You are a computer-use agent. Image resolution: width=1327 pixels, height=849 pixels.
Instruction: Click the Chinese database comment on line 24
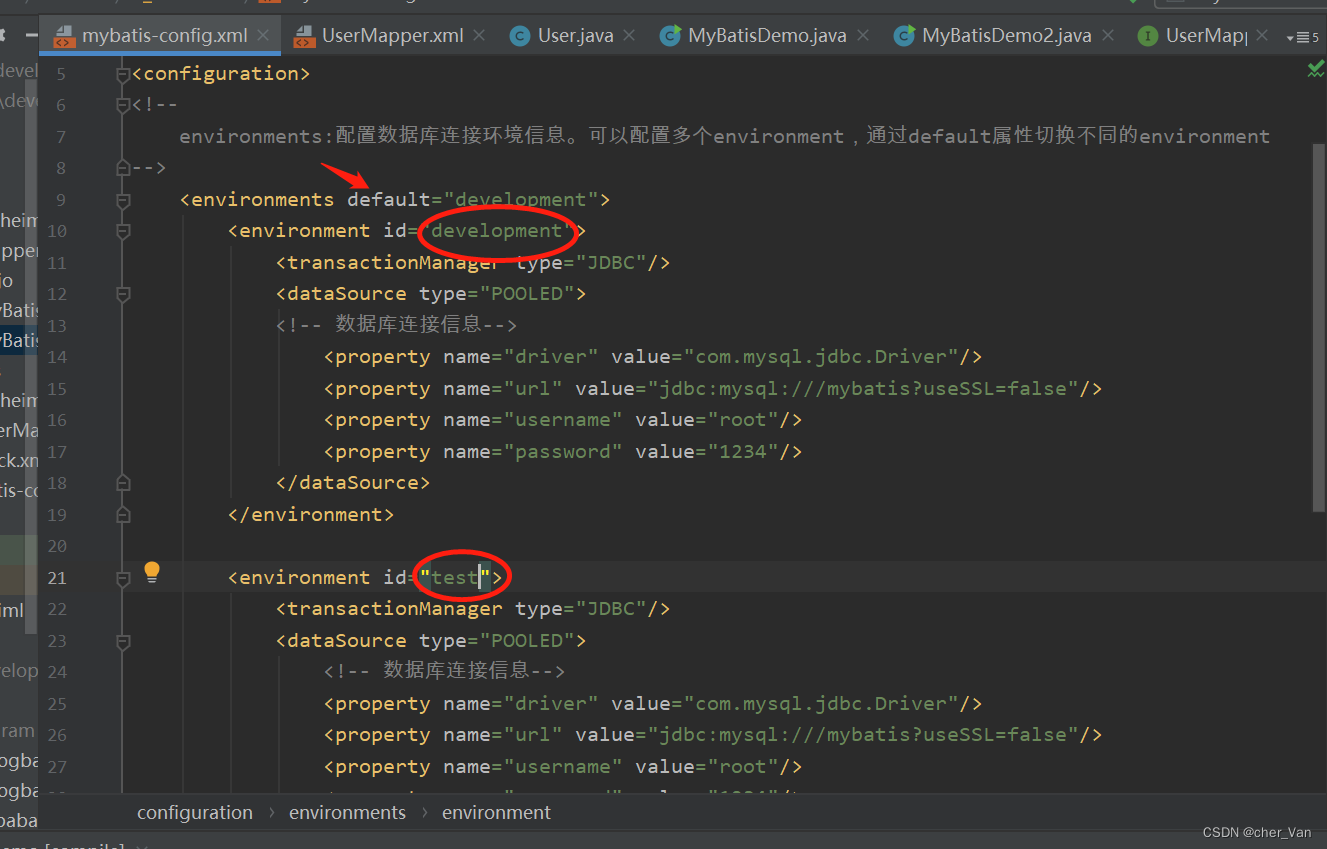[x=444, y=672]
